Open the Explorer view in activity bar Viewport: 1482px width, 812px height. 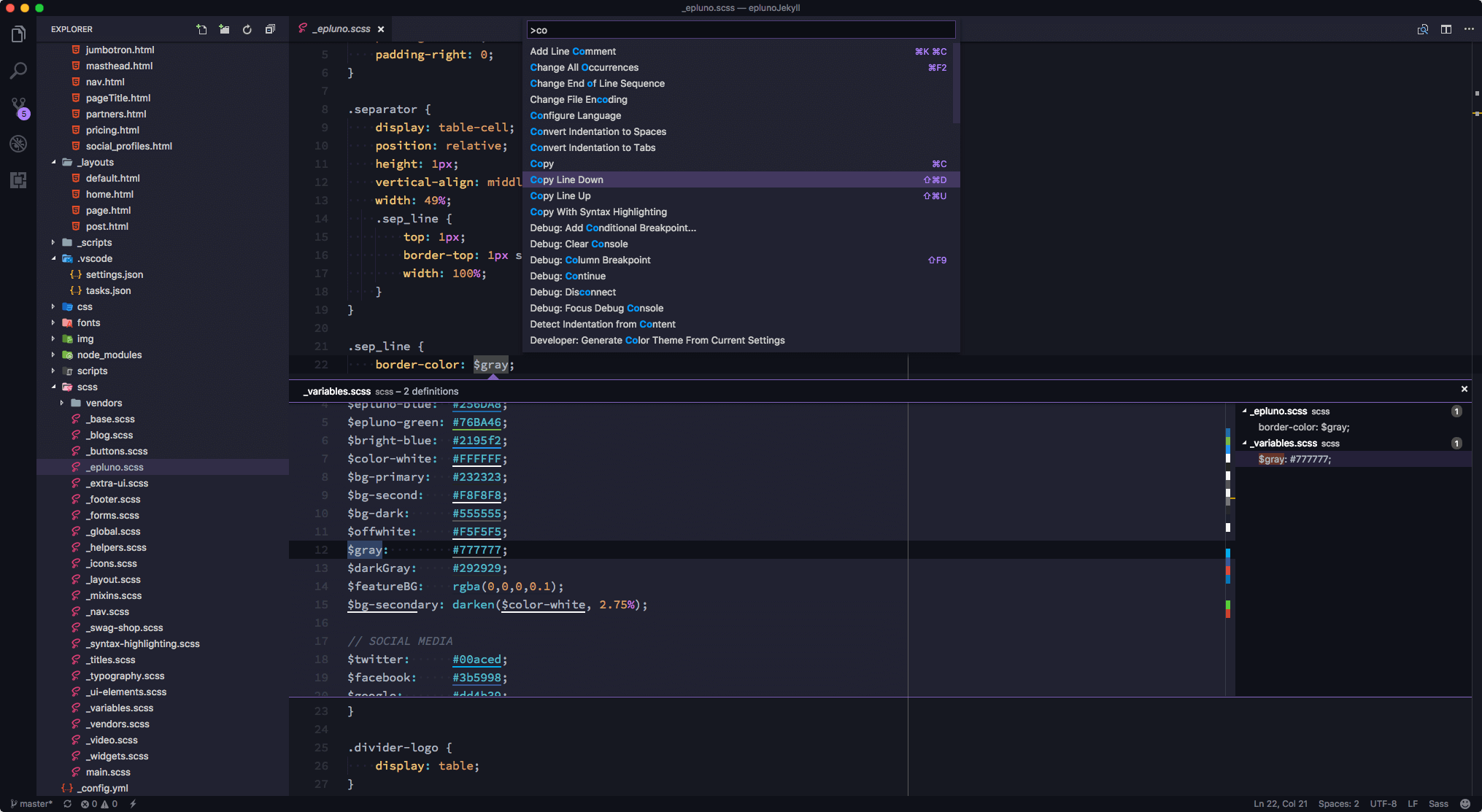click(18, 34)
